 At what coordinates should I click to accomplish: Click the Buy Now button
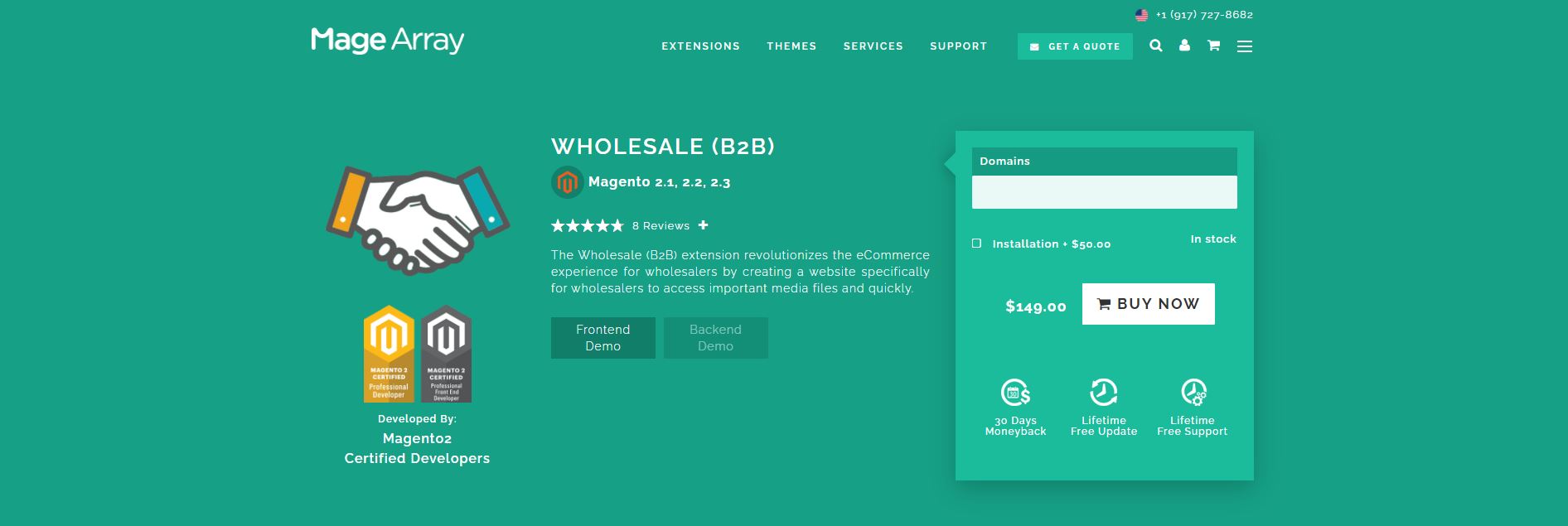pos(1148,304)
